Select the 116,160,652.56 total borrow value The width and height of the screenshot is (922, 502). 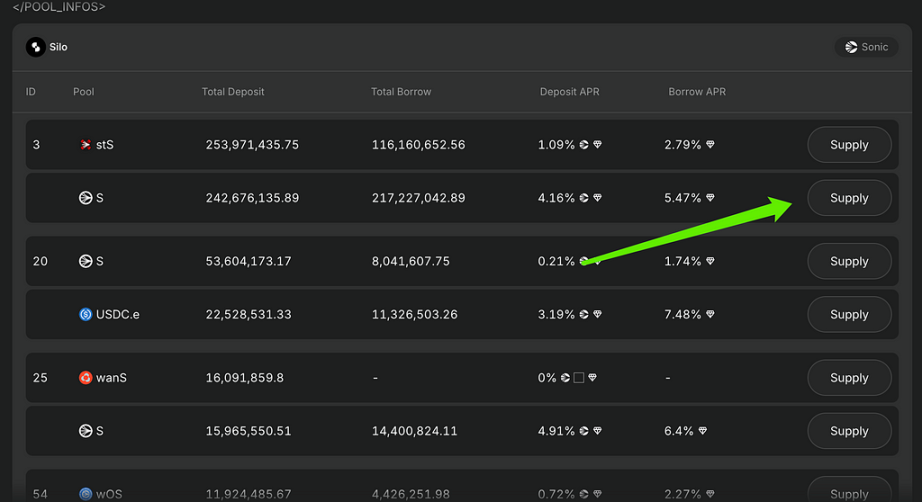click(419, 145)
